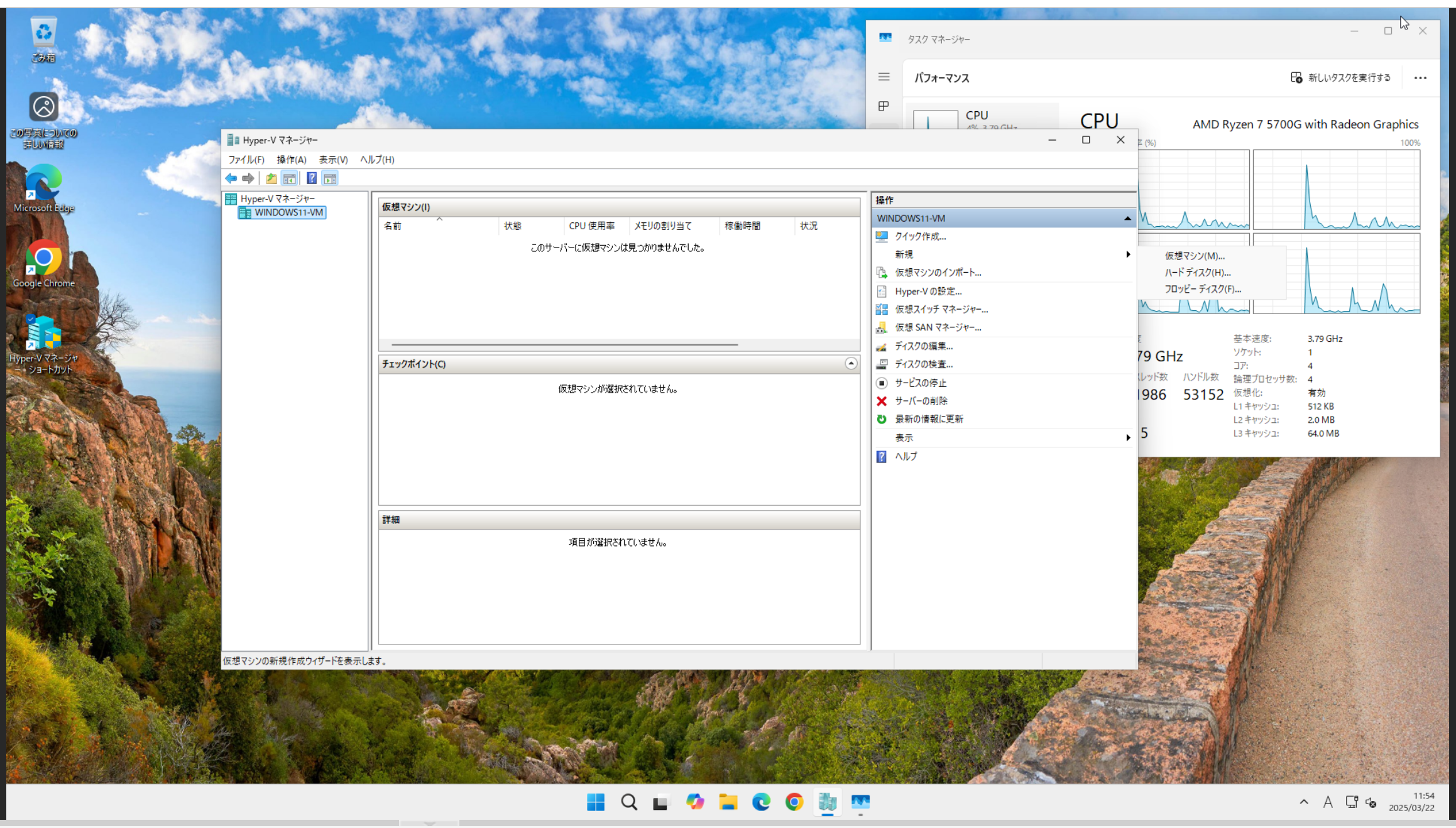Click the up-folder toolbar icon
This screenshot has height=828, width=1456.
(271, 178)
